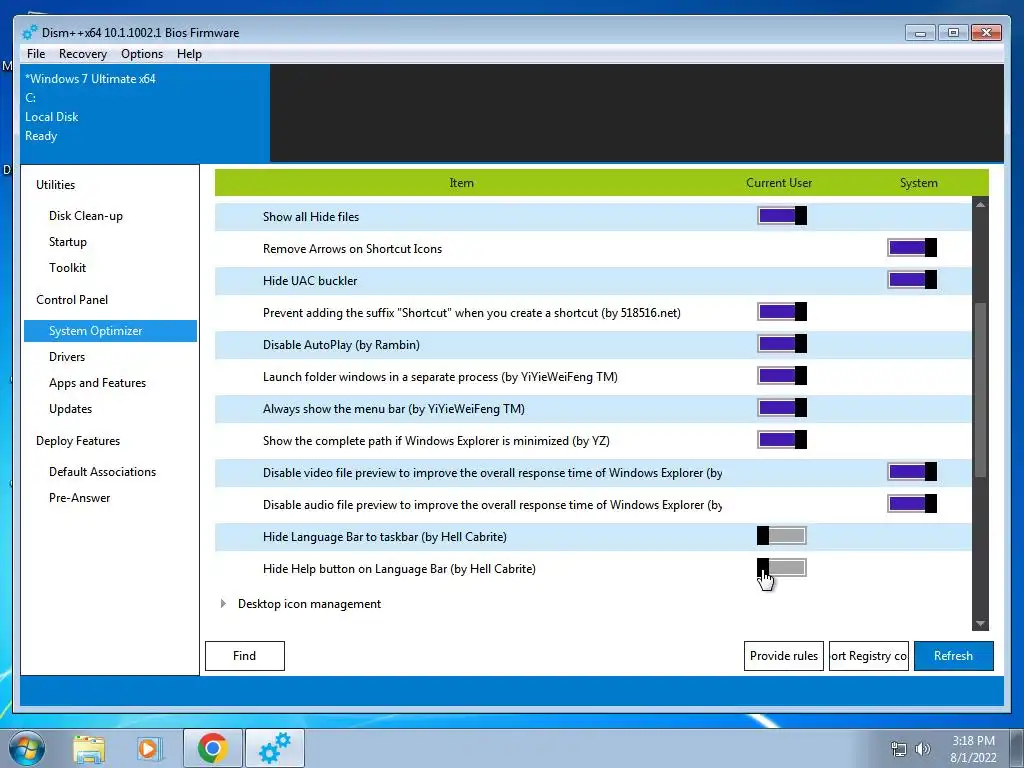
Task: Toggle Disable AutoPlay switch
Action: [x=782, y=344]
